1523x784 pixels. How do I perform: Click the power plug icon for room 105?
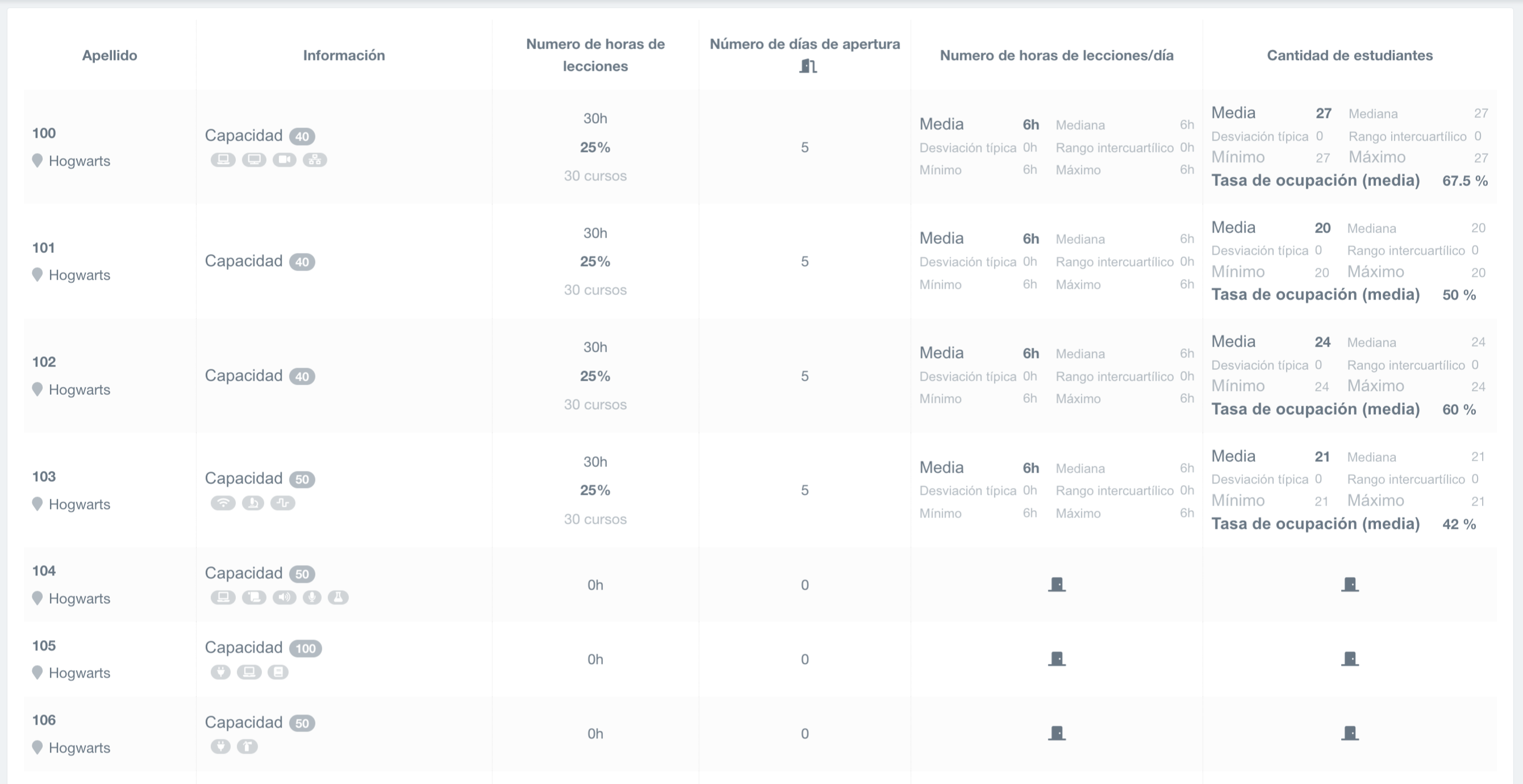coord(220,672)
